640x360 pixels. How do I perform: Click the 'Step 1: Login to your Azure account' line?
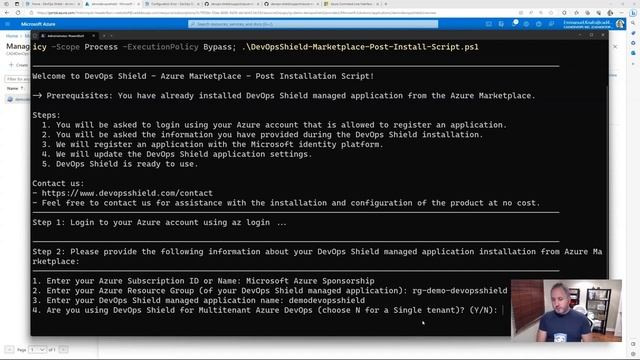[x=160, y=222]
